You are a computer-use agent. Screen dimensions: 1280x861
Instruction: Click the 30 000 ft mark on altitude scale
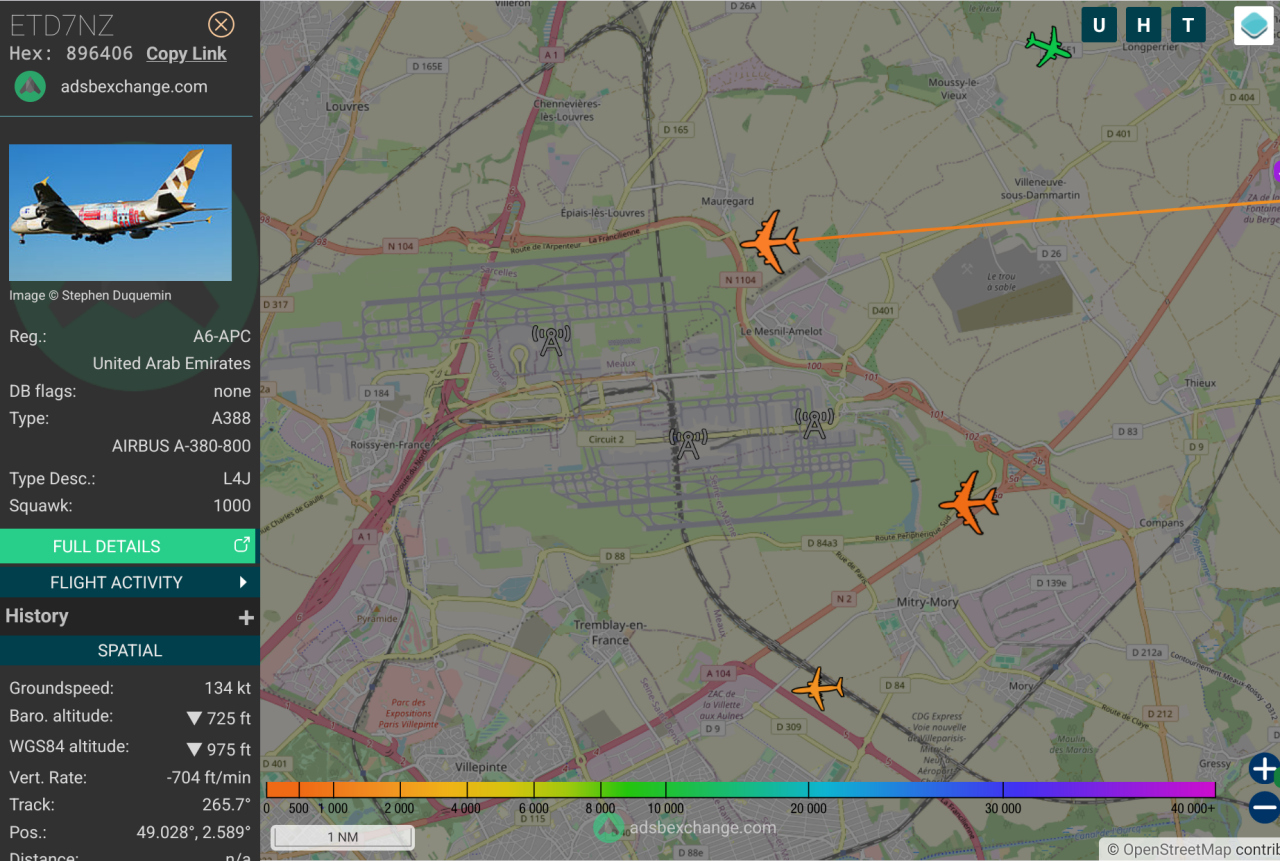[1003, 808]
